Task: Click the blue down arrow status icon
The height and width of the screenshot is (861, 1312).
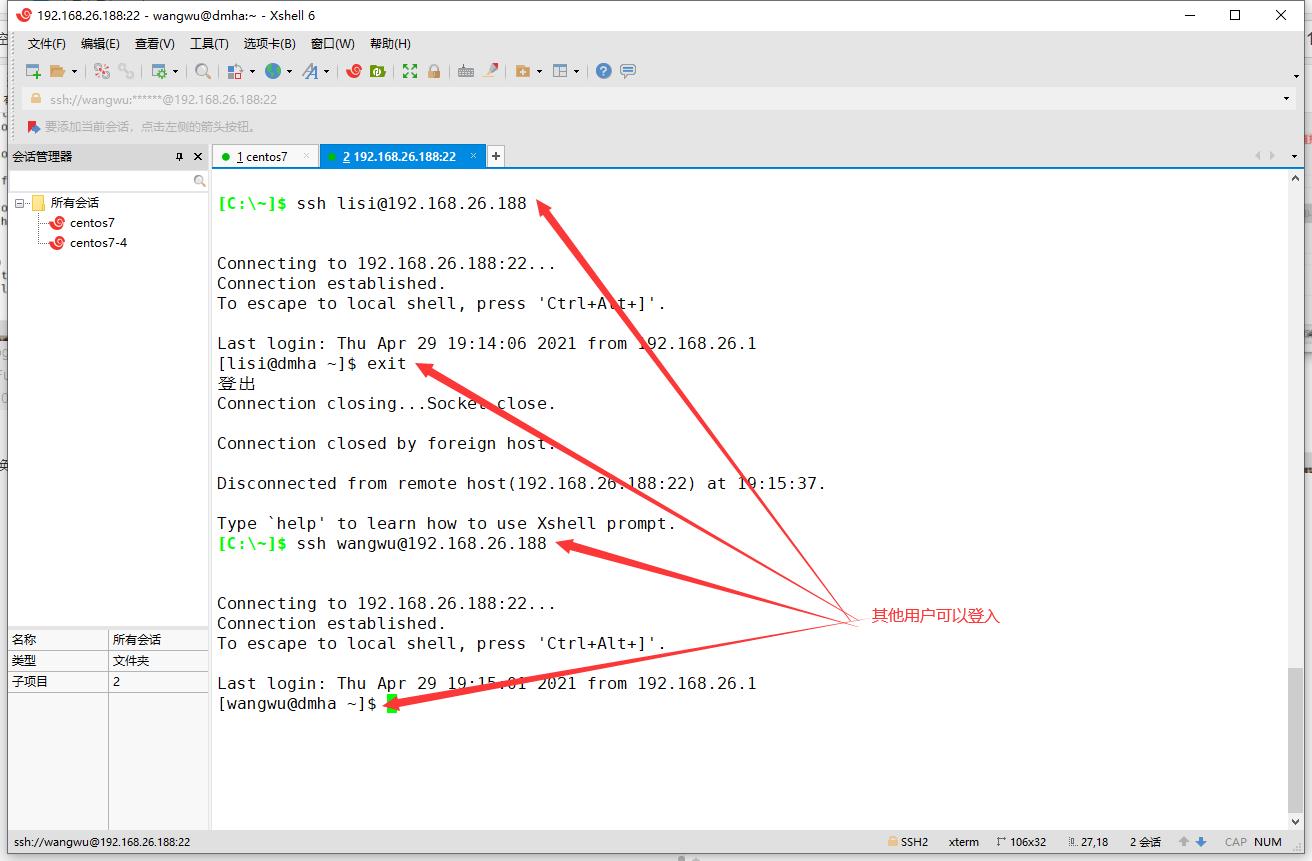Action: [1201, 842]
